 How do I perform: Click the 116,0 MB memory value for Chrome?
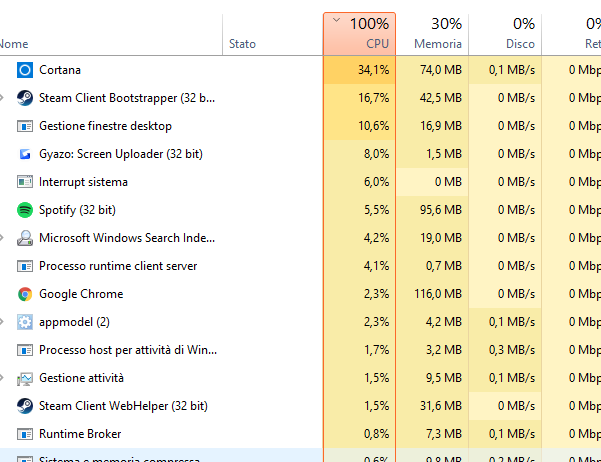point(438,294)
